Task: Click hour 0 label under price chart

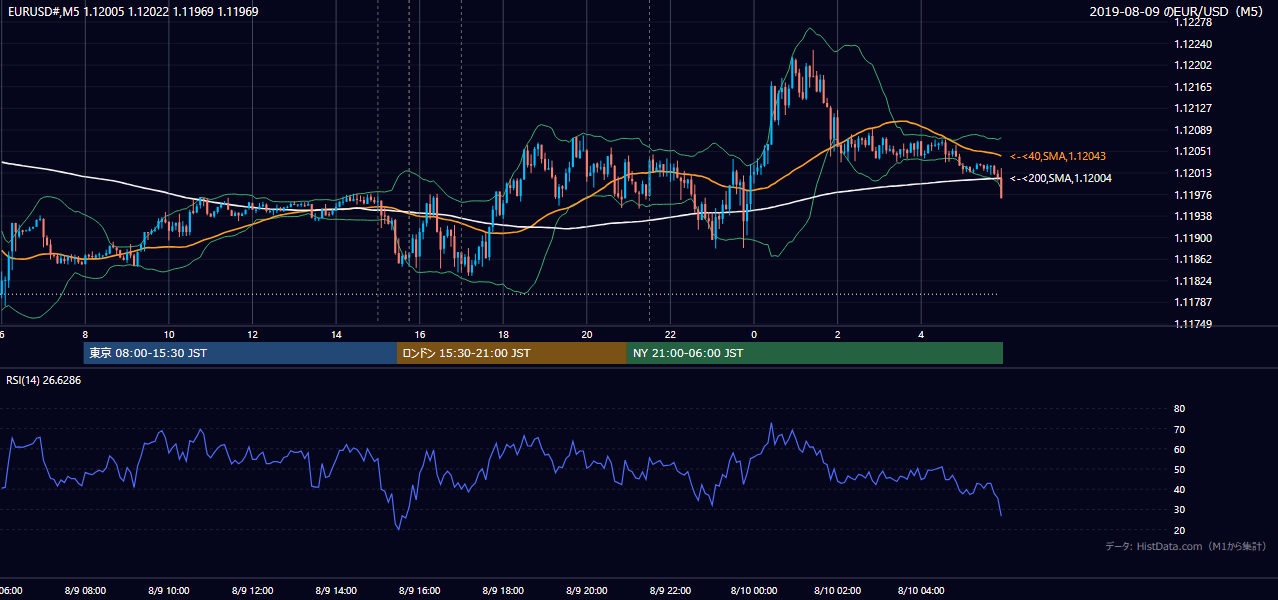Action: coord(753,335)
